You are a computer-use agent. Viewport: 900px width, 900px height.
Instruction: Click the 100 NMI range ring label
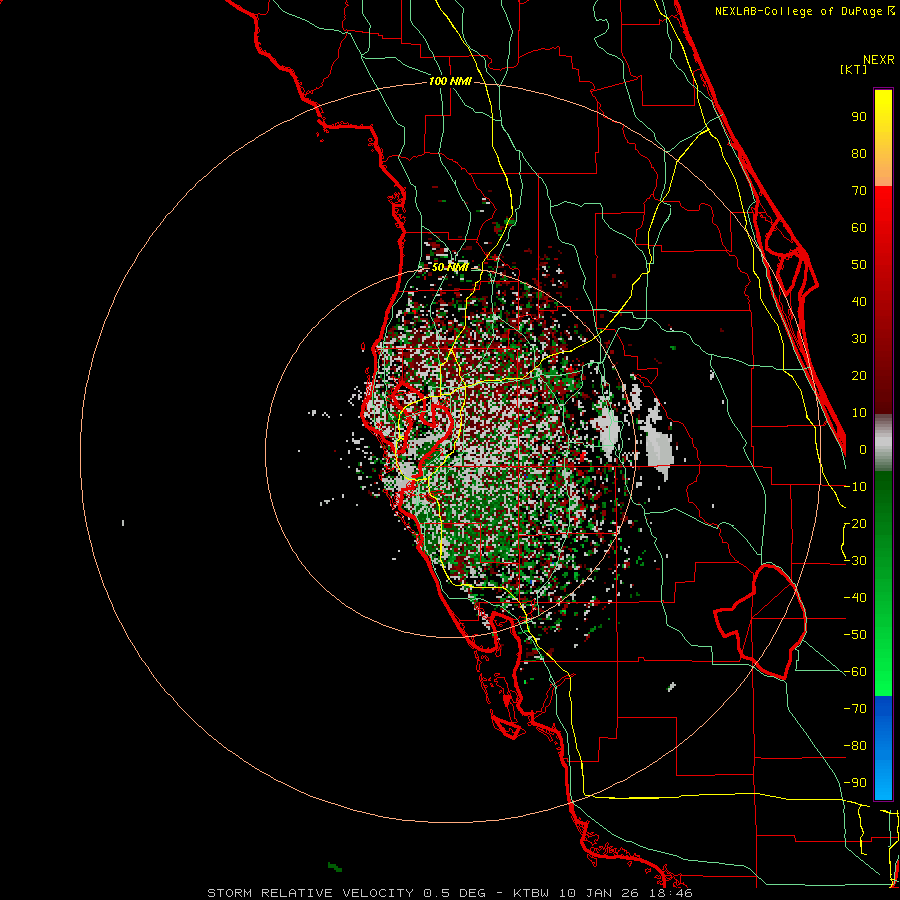pyautogui.click(x=450, y=82)
